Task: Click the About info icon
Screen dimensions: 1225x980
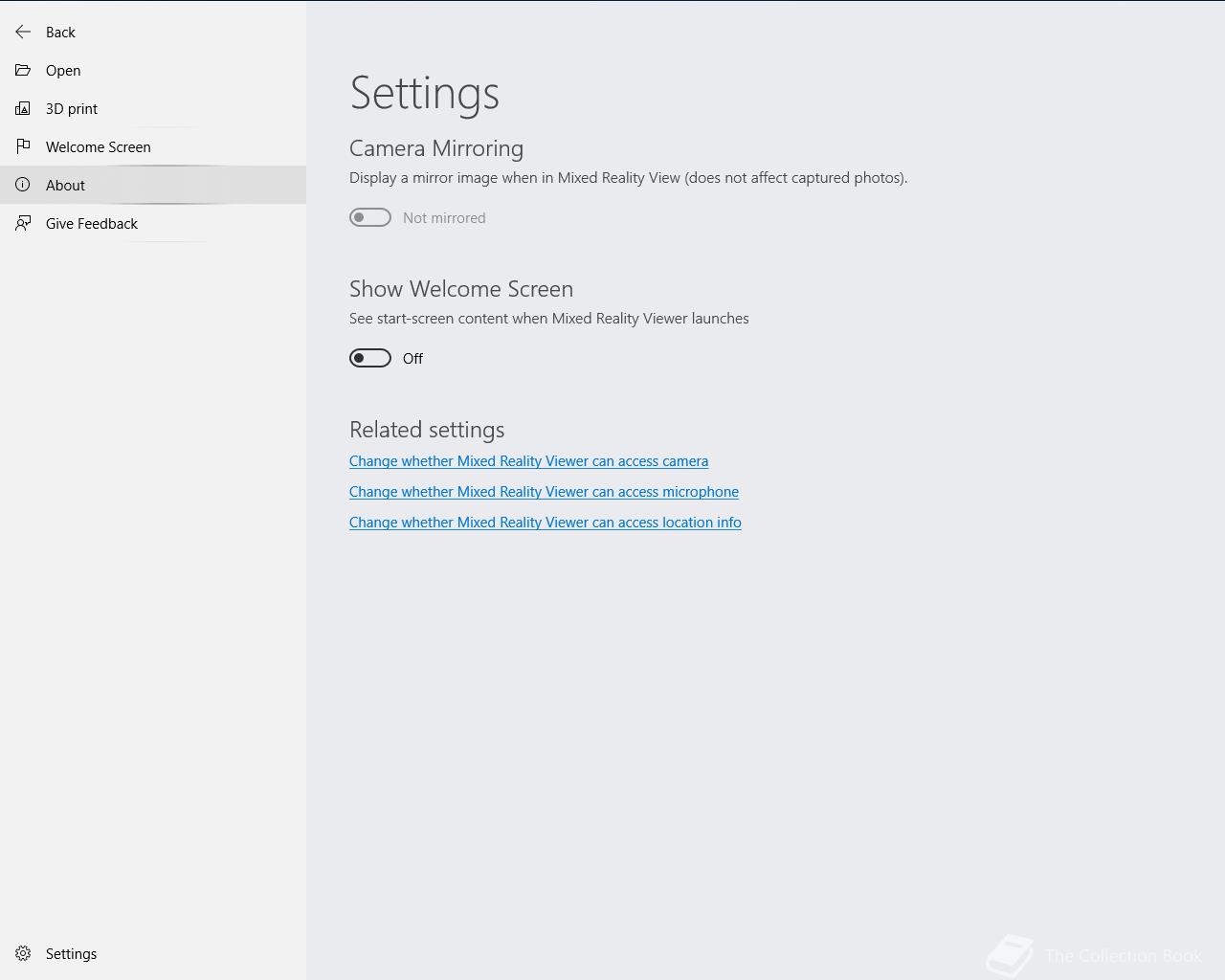Action: click(23, 185)
